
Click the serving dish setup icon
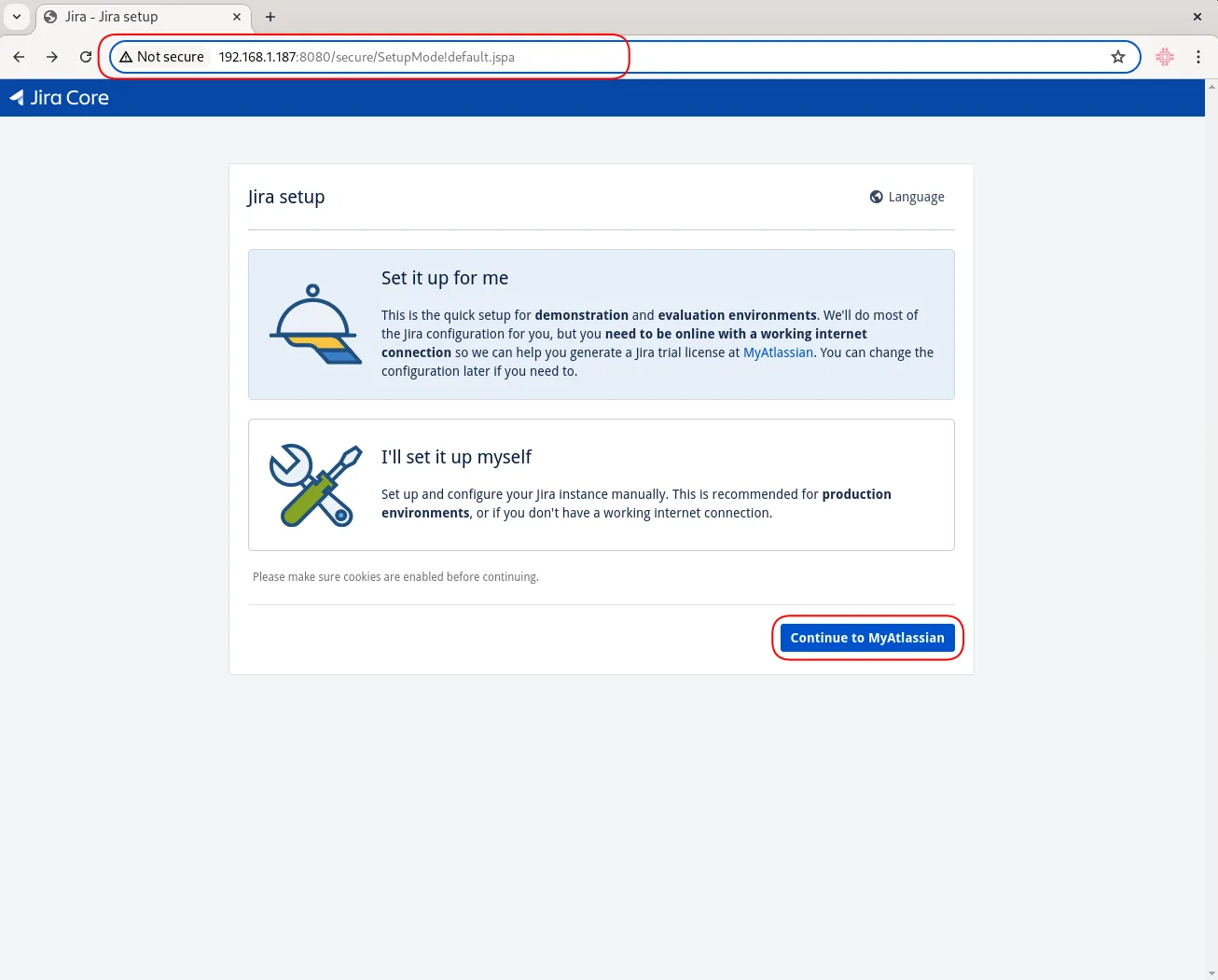point(315,324)
